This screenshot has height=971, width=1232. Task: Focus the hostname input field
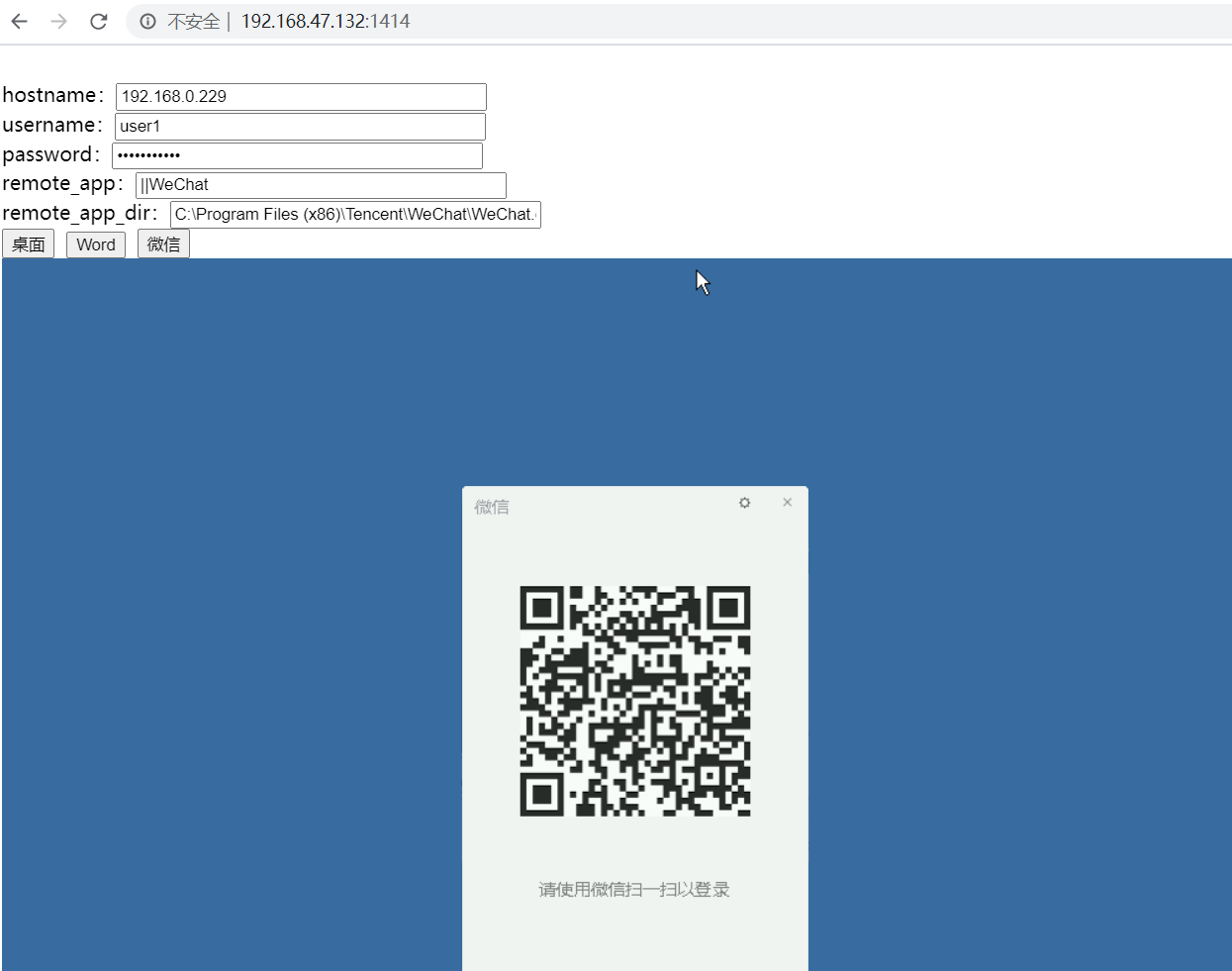(x=301, y=97)
